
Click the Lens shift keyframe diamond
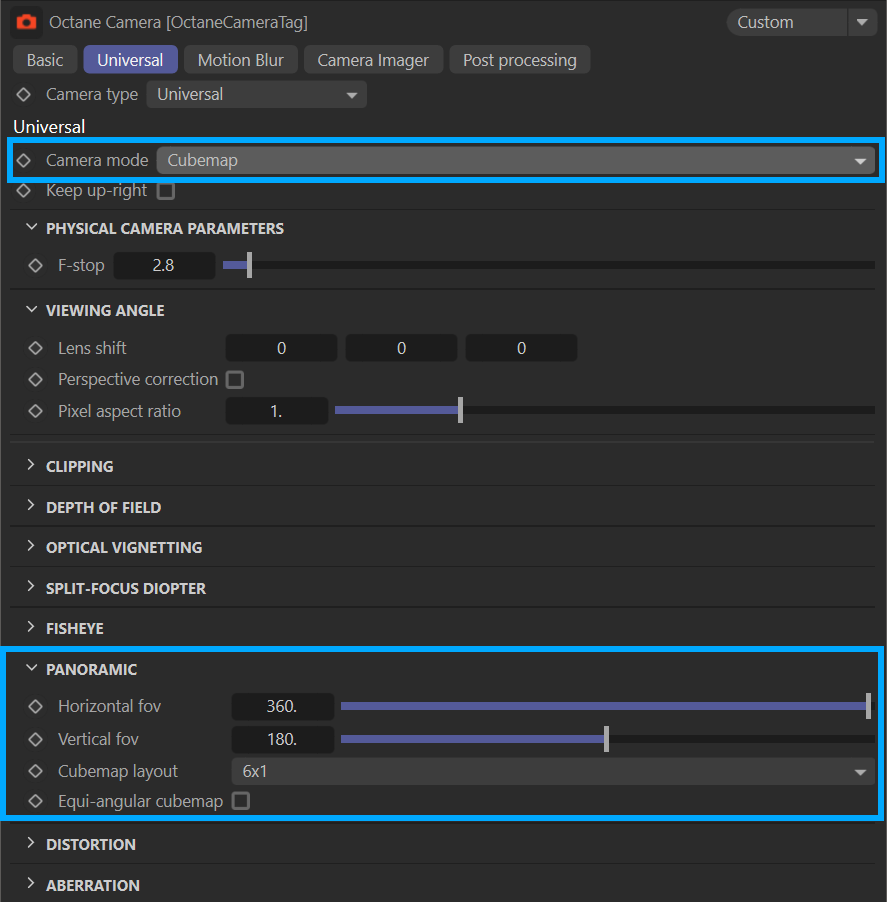tap(36, 349)
